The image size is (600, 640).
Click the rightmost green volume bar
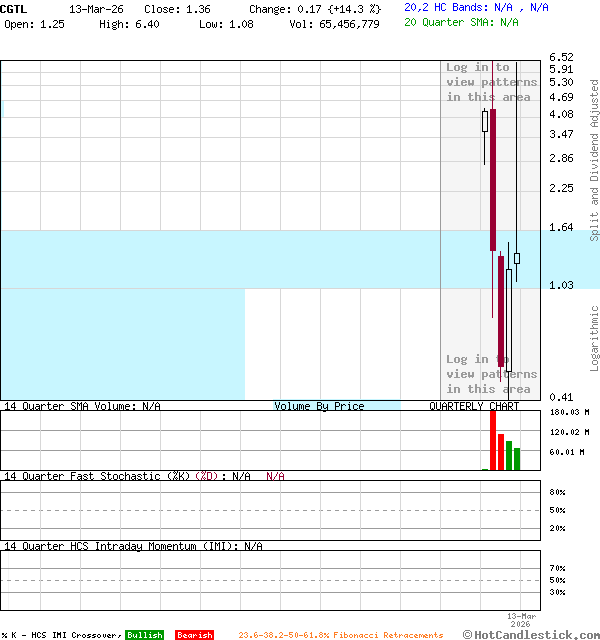coord(517,459)
